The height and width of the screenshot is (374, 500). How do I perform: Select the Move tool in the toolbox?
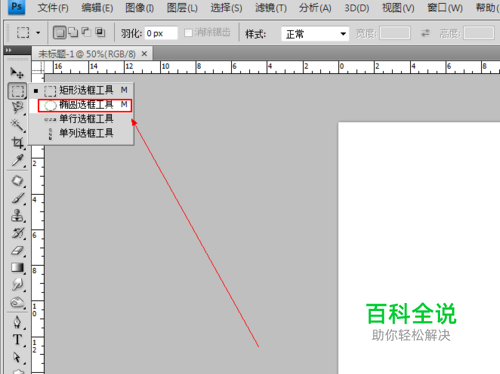point(17,72)
